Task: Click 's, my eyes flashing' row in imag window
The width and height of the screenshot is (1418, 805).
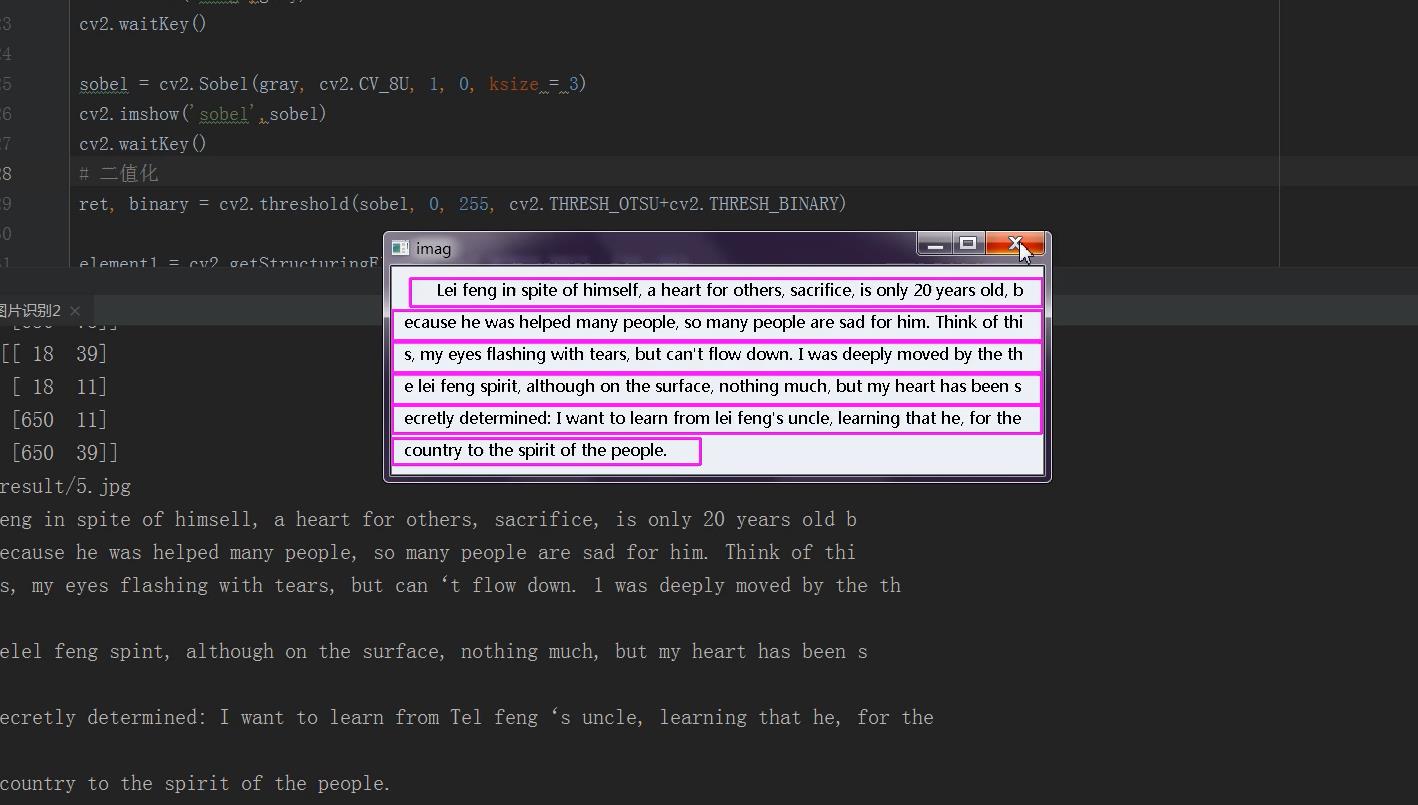Action: (x=717, y=355)
